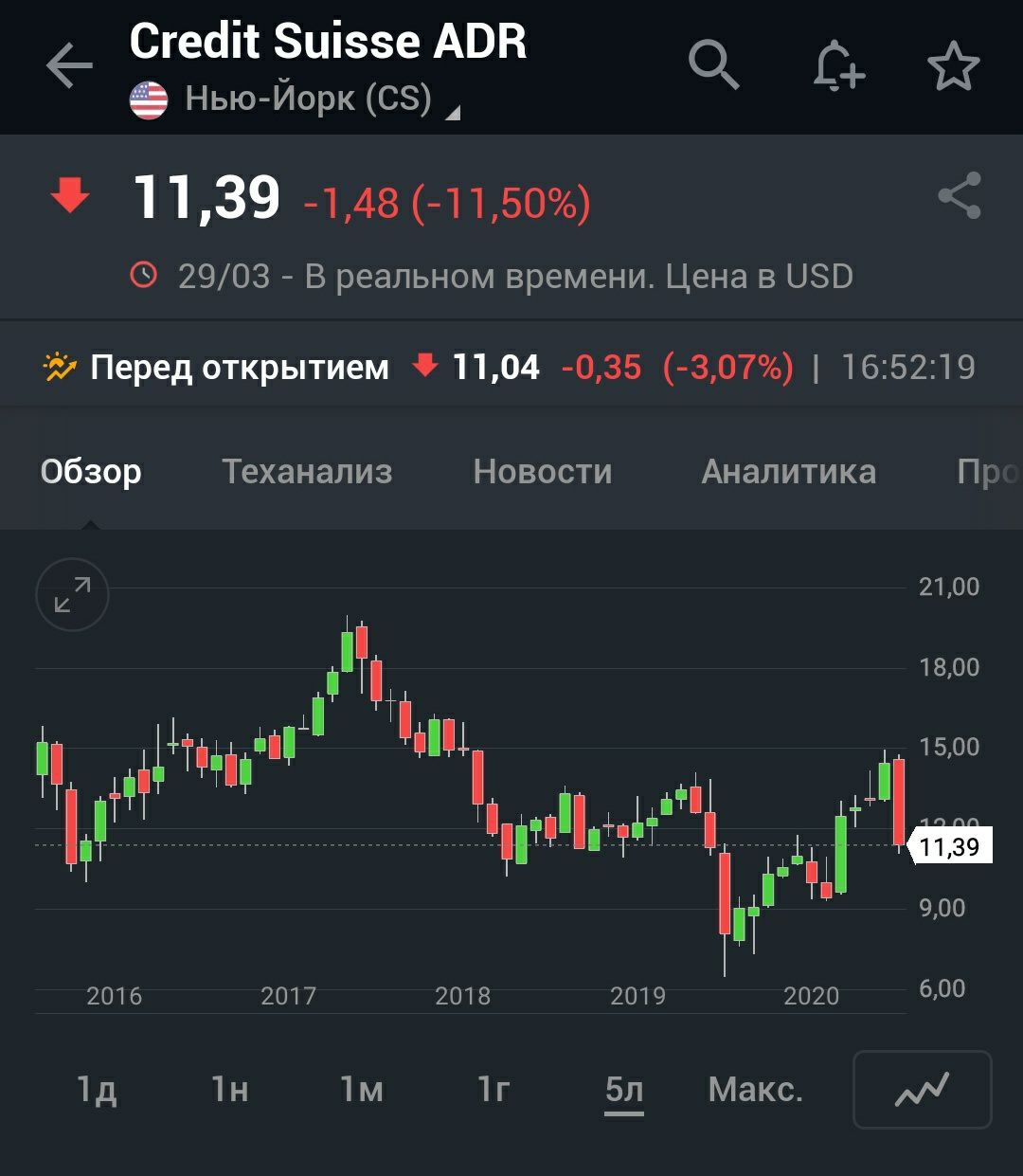Tap the back arrow icon
This screenshot has height=1176, width=1023.
click(69, 66)
